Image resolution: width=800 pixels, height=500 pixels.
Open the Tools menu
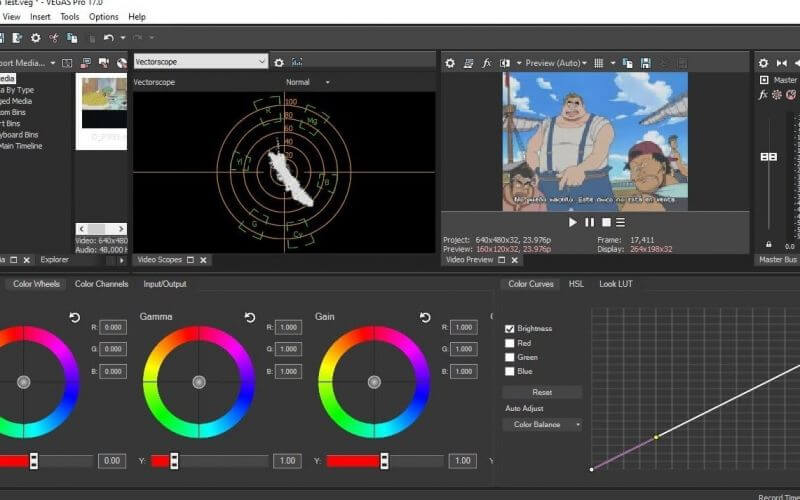tap(69, 17)
